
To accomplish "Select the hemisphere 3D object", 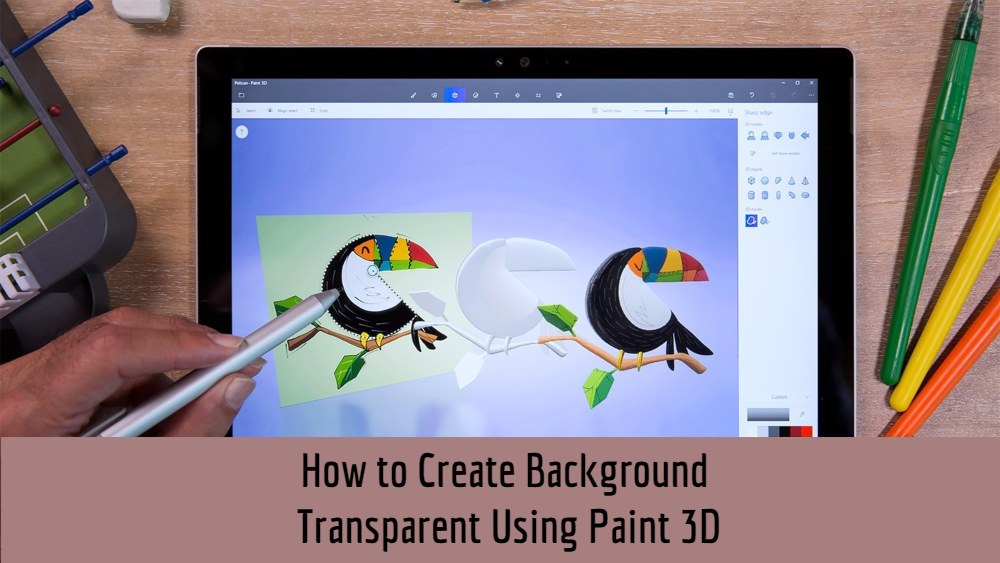I will [x=778, y=181].
